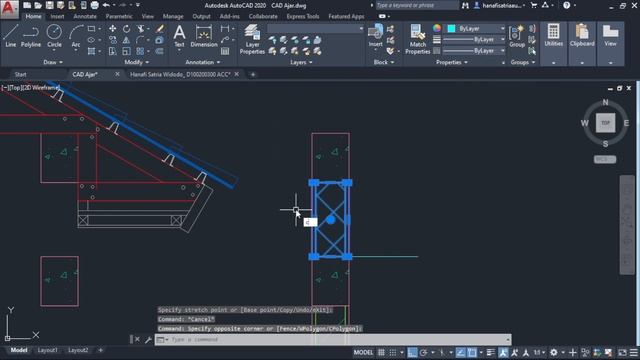640x360 pixels.
Task: Open the layer selection dropdown
Action: coord(315,29)
